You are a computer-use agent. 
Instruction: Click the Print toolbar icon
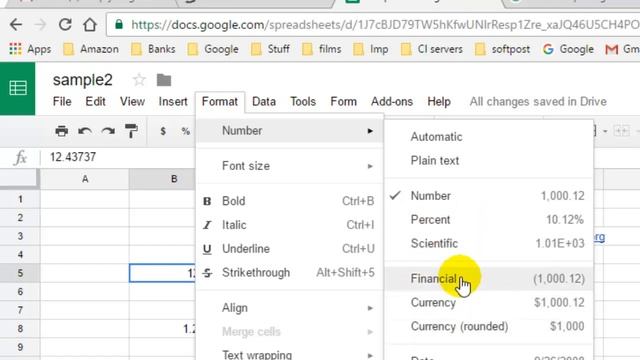(x=62, y=131)
